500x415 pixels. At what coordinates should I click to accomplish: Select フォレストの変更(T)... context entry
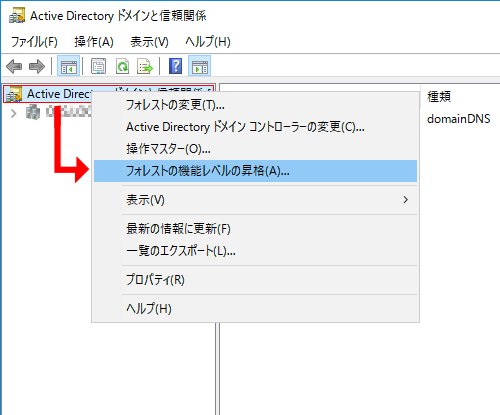[255, 105]
